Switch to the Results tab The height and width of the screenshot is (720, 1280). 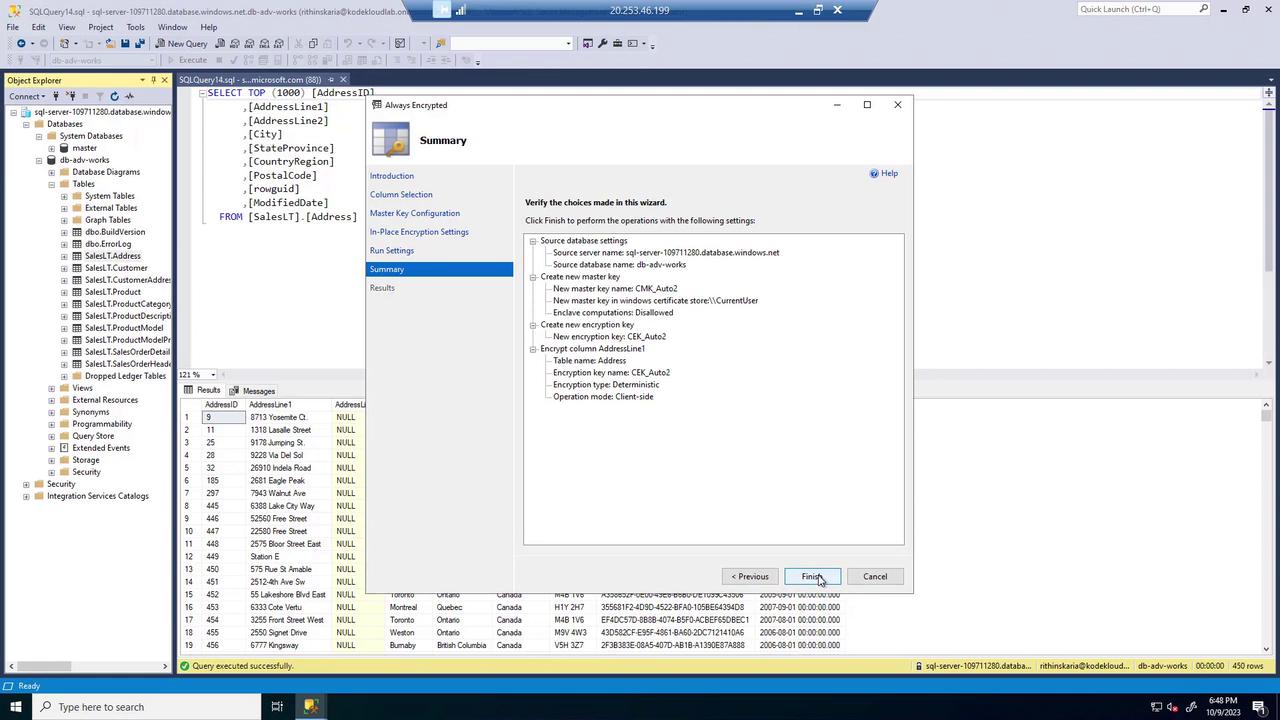(x=202, y=390)
